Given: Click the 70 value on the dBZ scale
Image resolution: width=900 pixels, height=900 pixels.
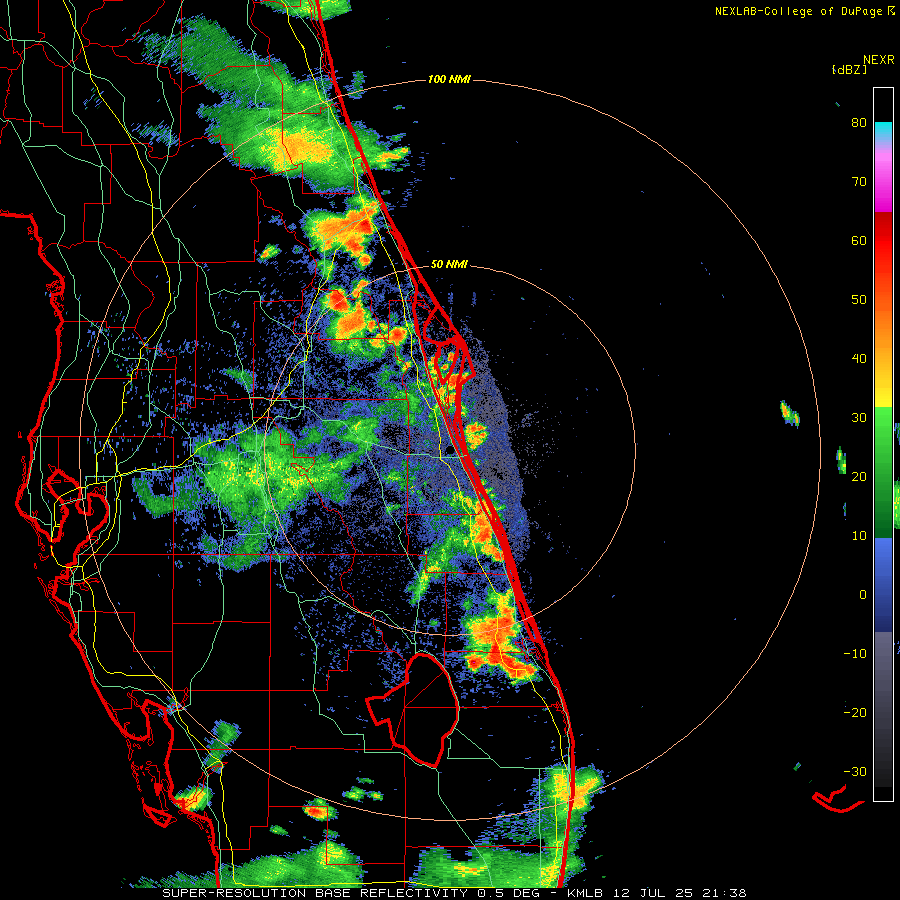Looking at the screenshot, I should 859,182.
